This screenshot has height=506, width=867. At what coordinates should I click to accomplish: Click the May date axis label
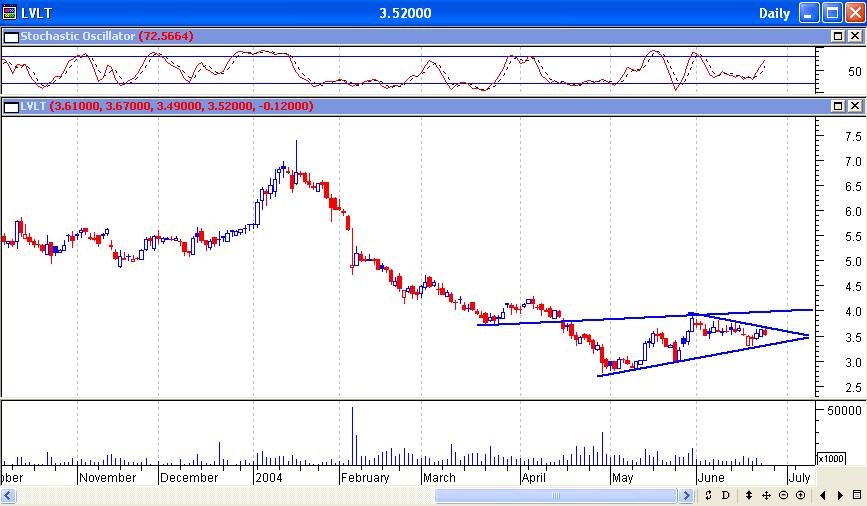click(x=623, y=477)
